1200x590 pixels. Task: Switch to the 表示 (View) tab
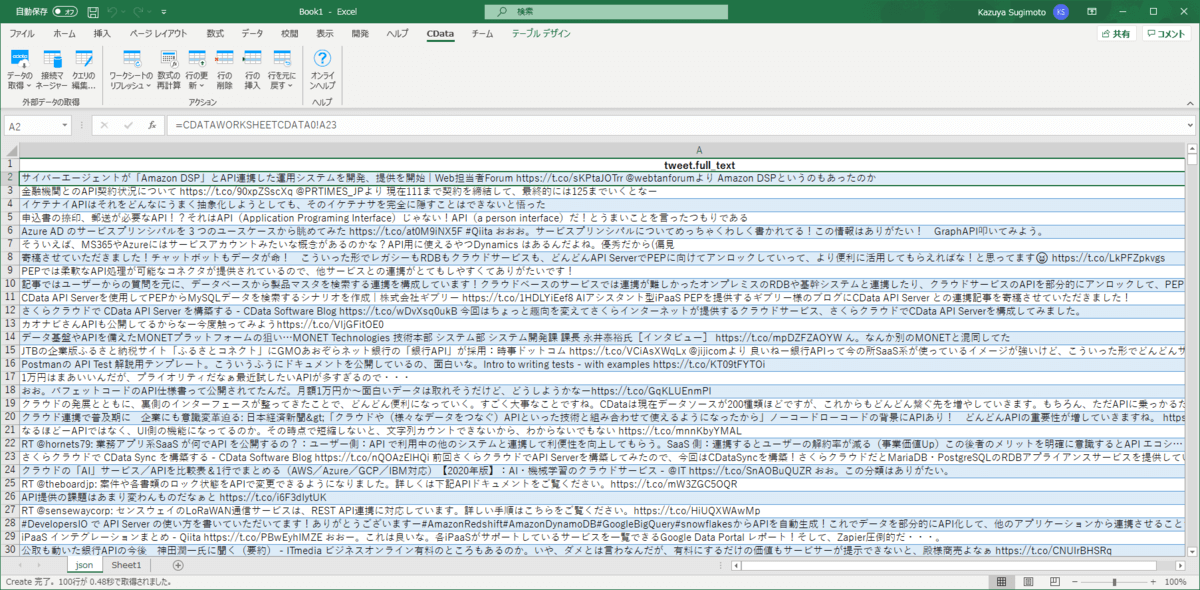(x=325, y=33)
